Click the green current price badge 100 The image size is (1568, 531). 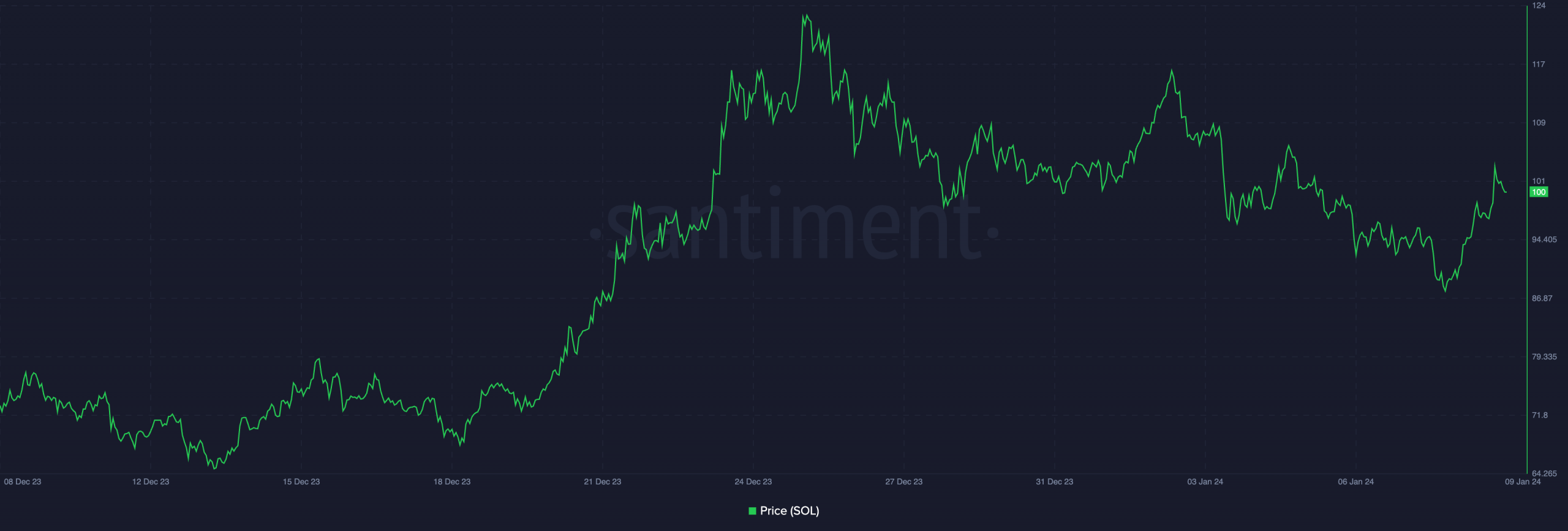(x=1538, y=192)
